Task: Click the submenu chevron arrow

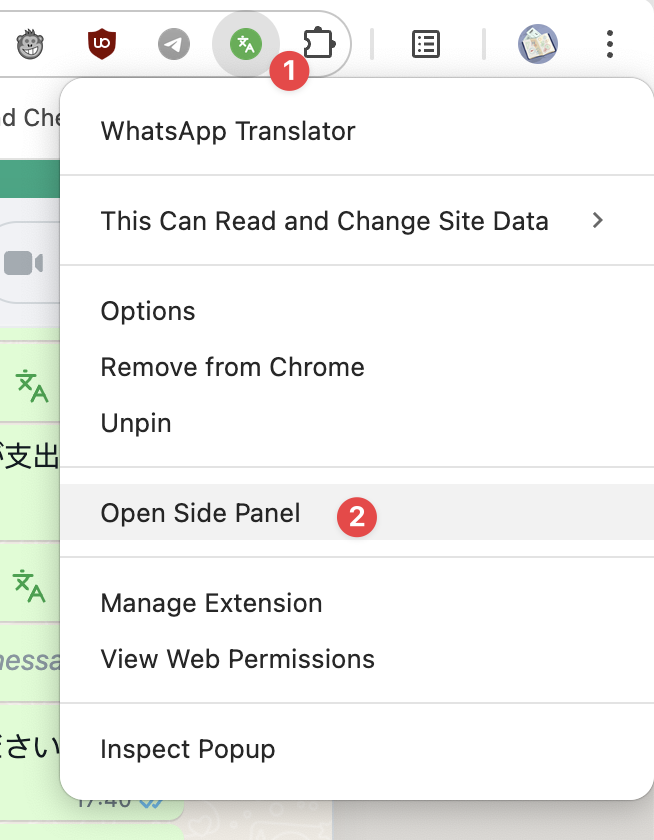Action: 598,220
